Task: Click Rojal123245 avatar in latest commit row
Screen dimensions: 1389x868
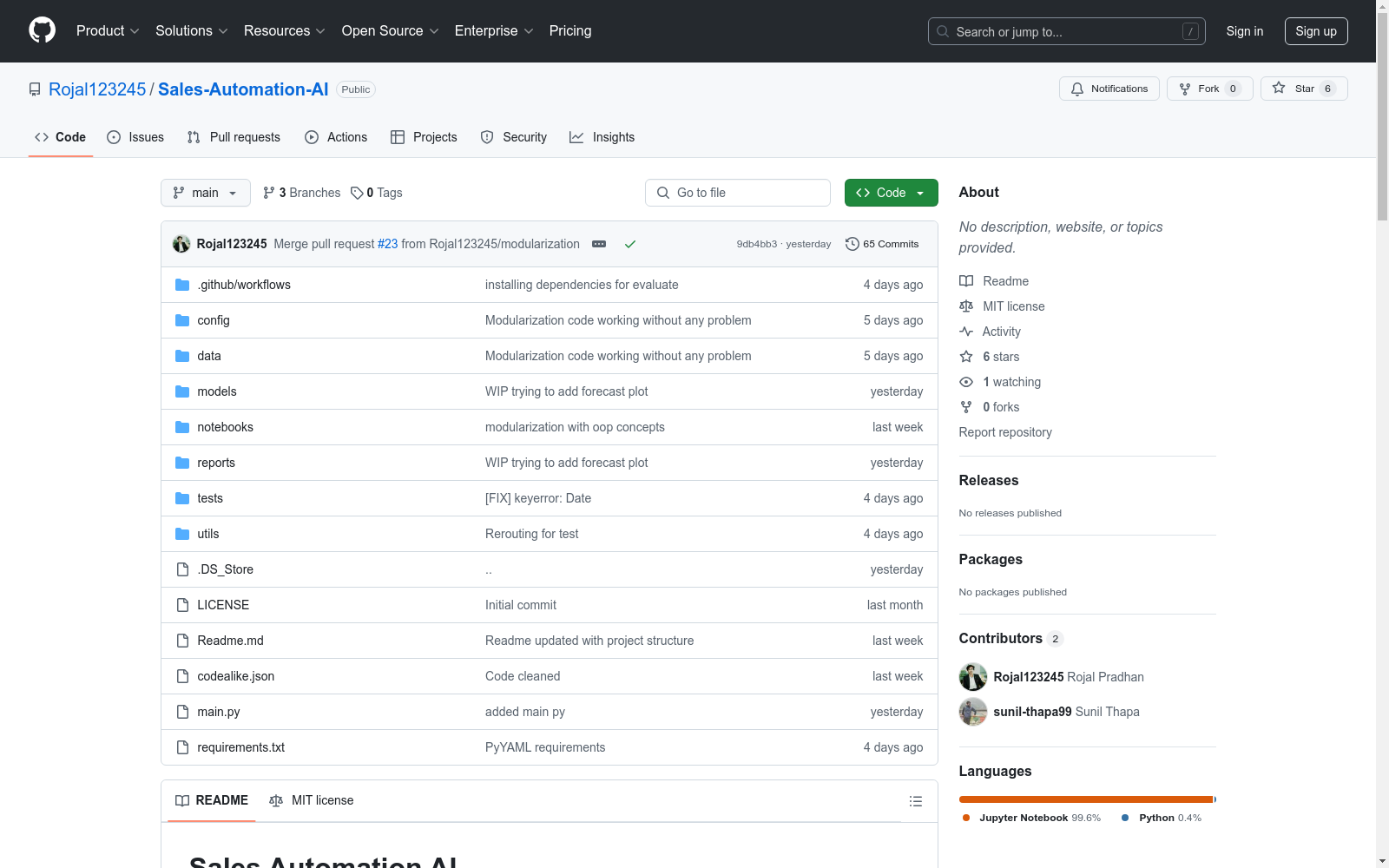Action: (x=181, y=244)
